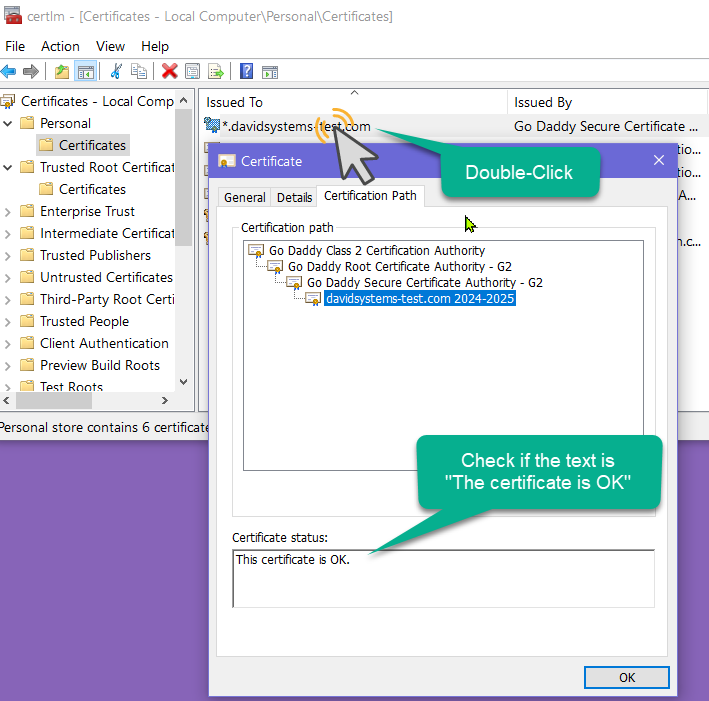Collapse the Personal store node
Image resolution: width=709 pixels, height=701 pixels.
[8, 123]
